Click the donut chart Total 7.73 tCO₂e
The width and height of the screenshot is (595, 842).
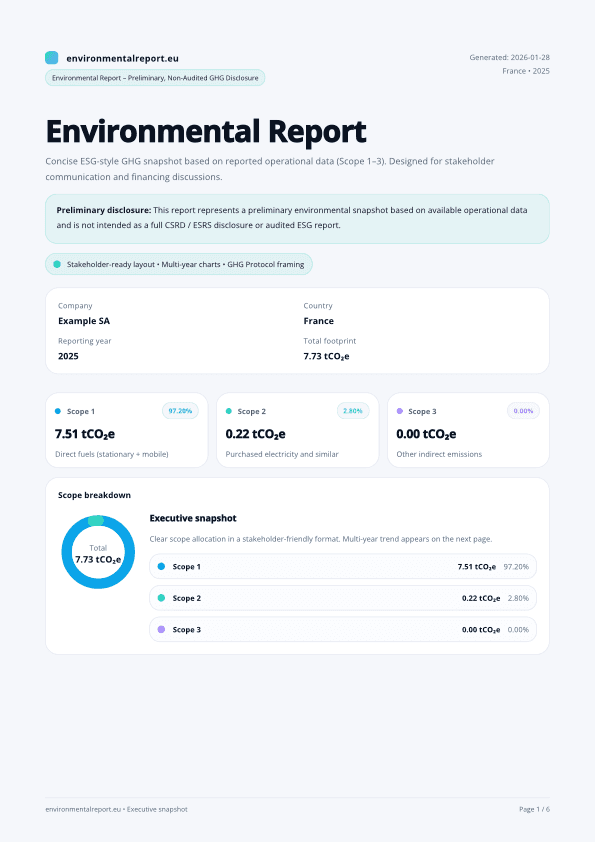coord(98,552)
